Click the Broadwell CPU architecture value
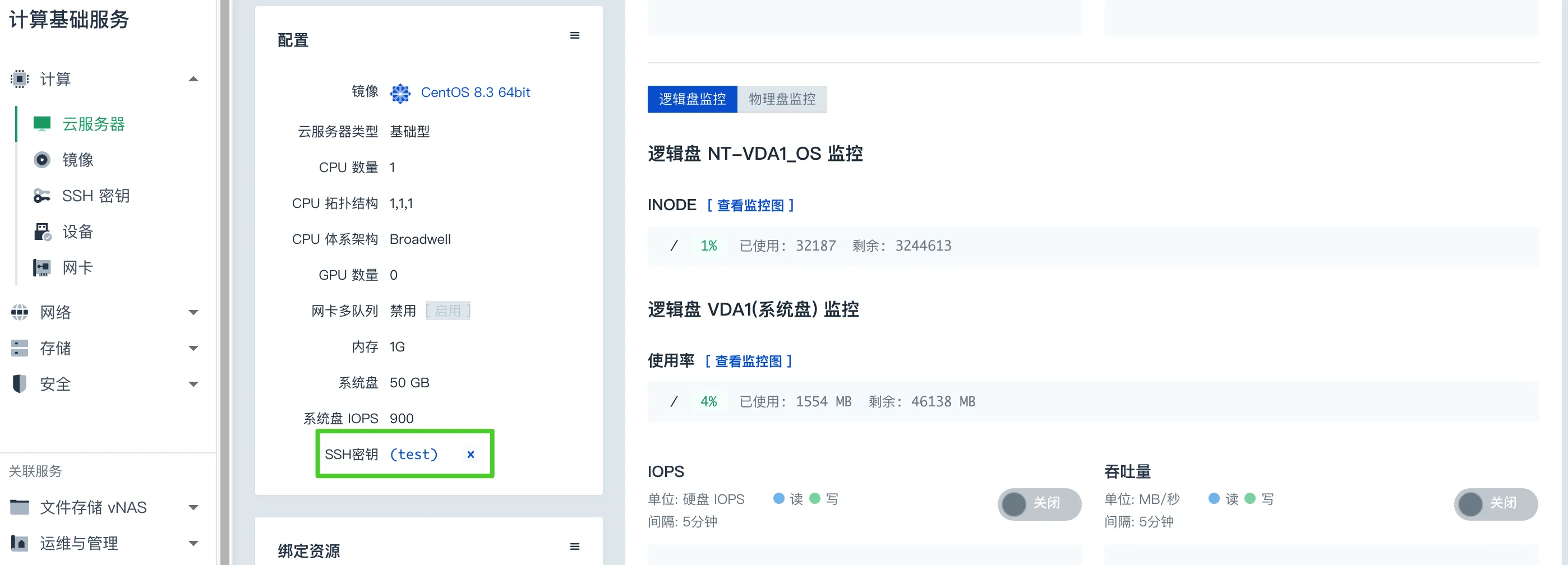The height and width of the screenshot is (565, 1568). [x=420, y=239]
